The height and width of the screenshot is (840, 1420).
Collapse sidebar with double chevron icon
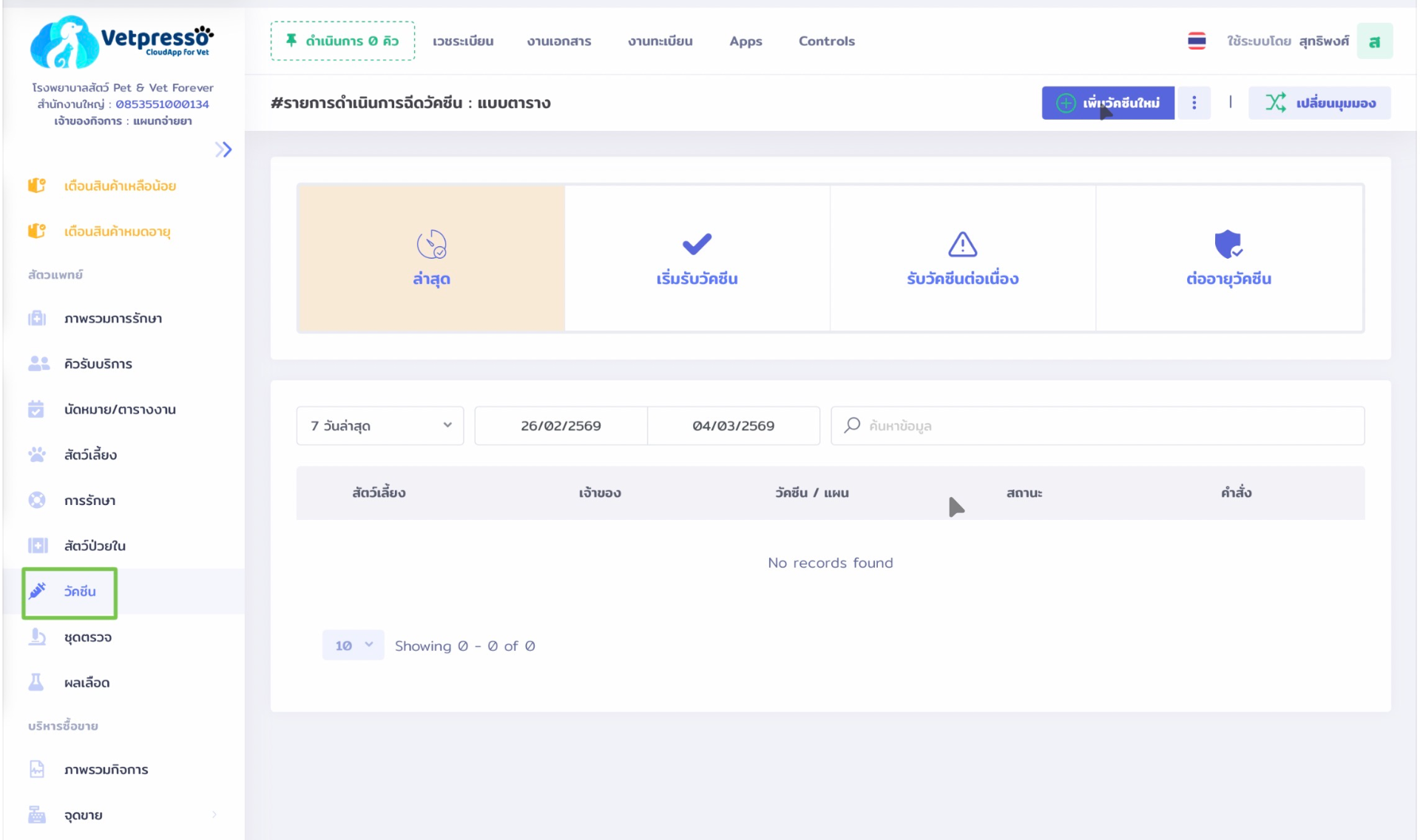point(223,149)
